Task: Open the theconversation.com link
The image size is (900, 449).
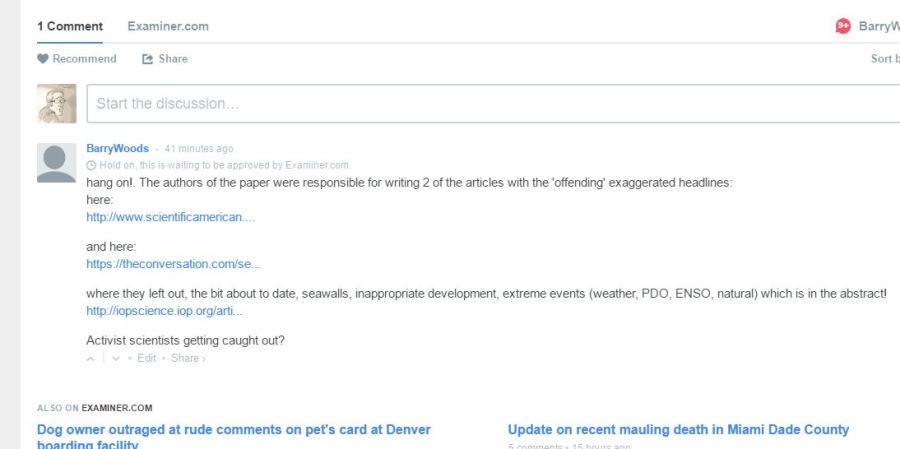Action: (x=173, y=264)
